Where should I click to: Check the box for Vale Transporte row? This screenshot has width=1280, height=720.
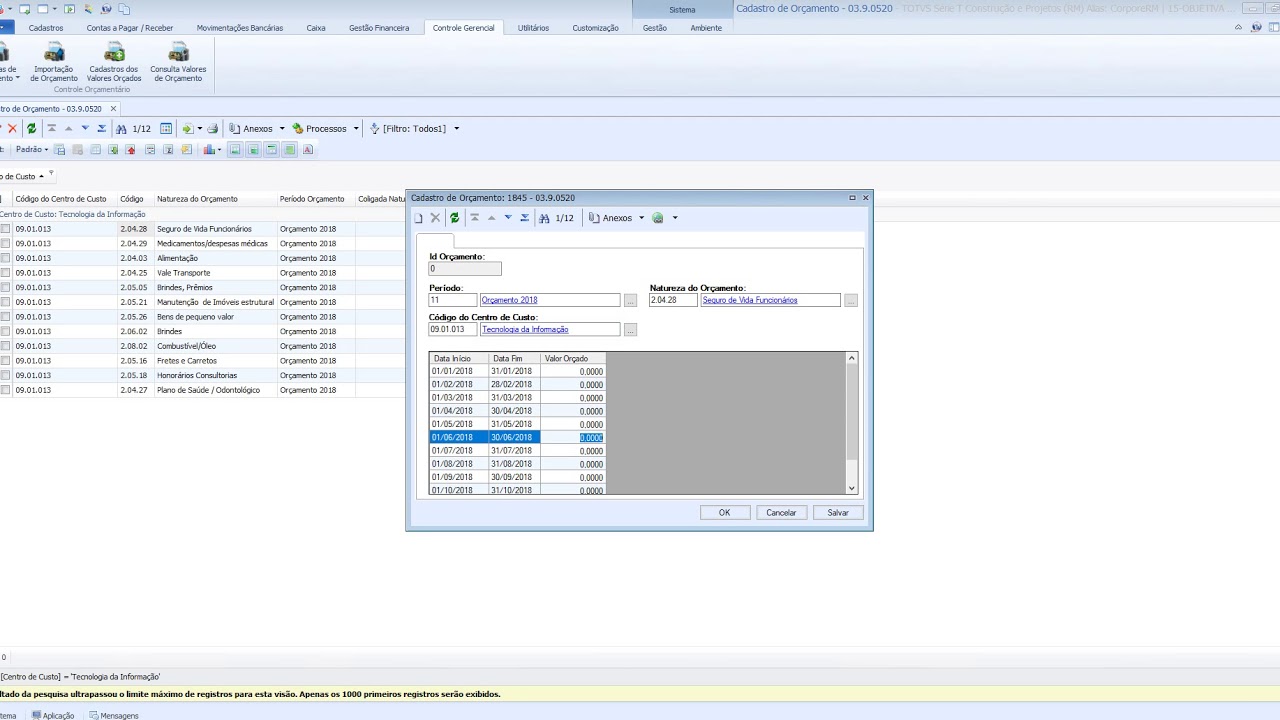pyautogui.click(x=5, y=273)
